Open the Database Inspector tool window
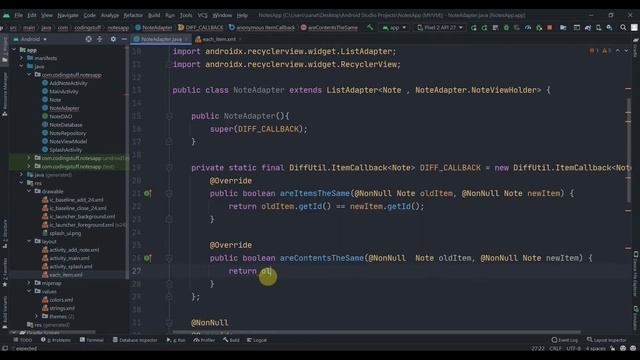The image size is (640, 360). (135, 340)
